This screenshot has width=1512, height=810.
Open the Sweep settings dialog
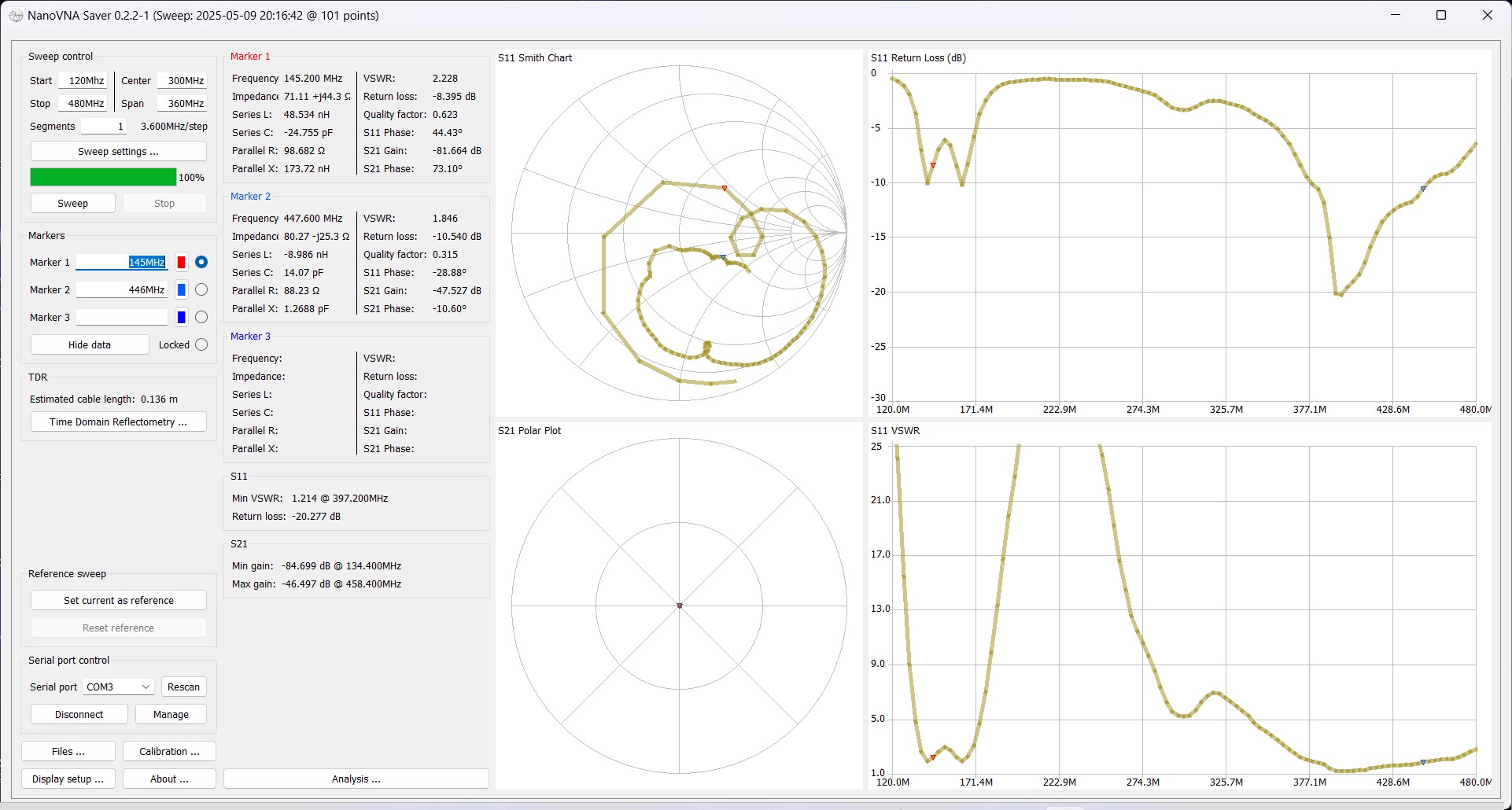[x=118, y=150]
